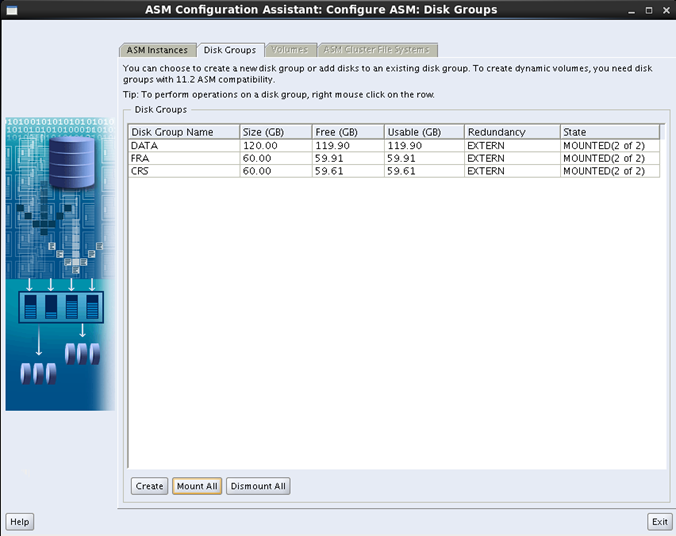Exit the ASM Configuration Assistant
Image resolution: width=676 pixels, height=536 pixels.
(x=660, y=521)
